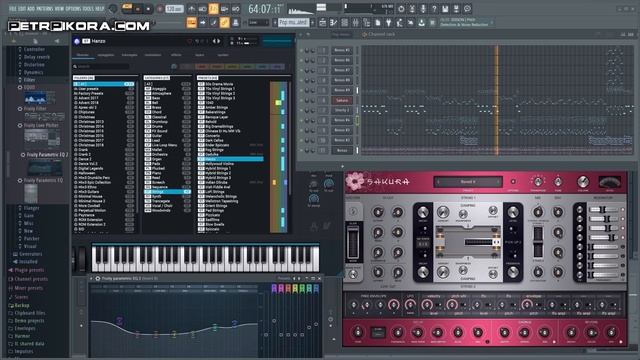Select the Strings category in Hanzo
Image resolution: width=640 pixels, height=360 pixels.
167,191
